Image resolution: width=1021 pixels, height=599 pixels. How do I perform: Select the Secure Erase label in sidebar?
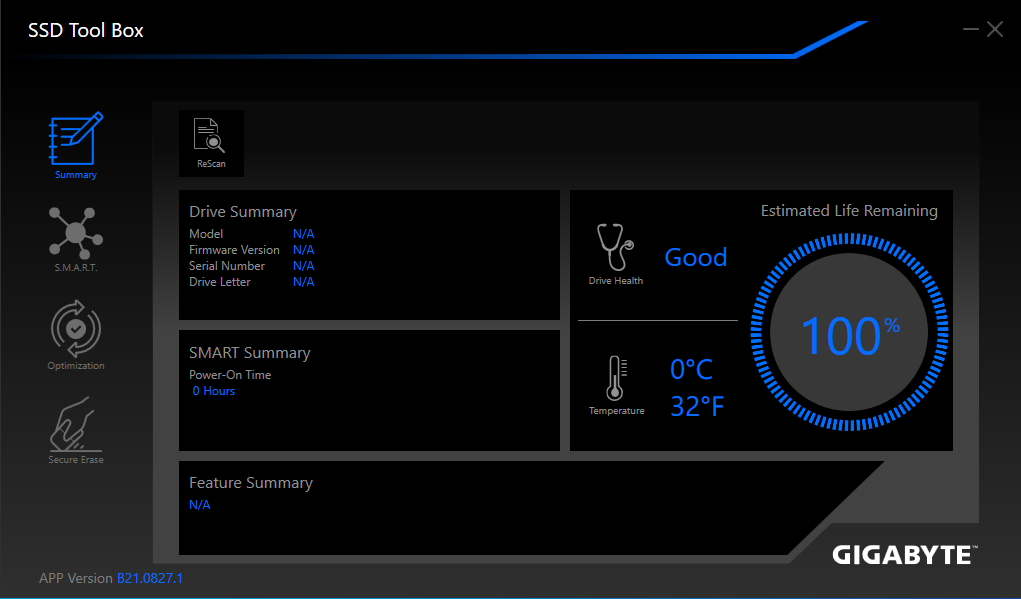pyautogui.click(x=76, y=460)
